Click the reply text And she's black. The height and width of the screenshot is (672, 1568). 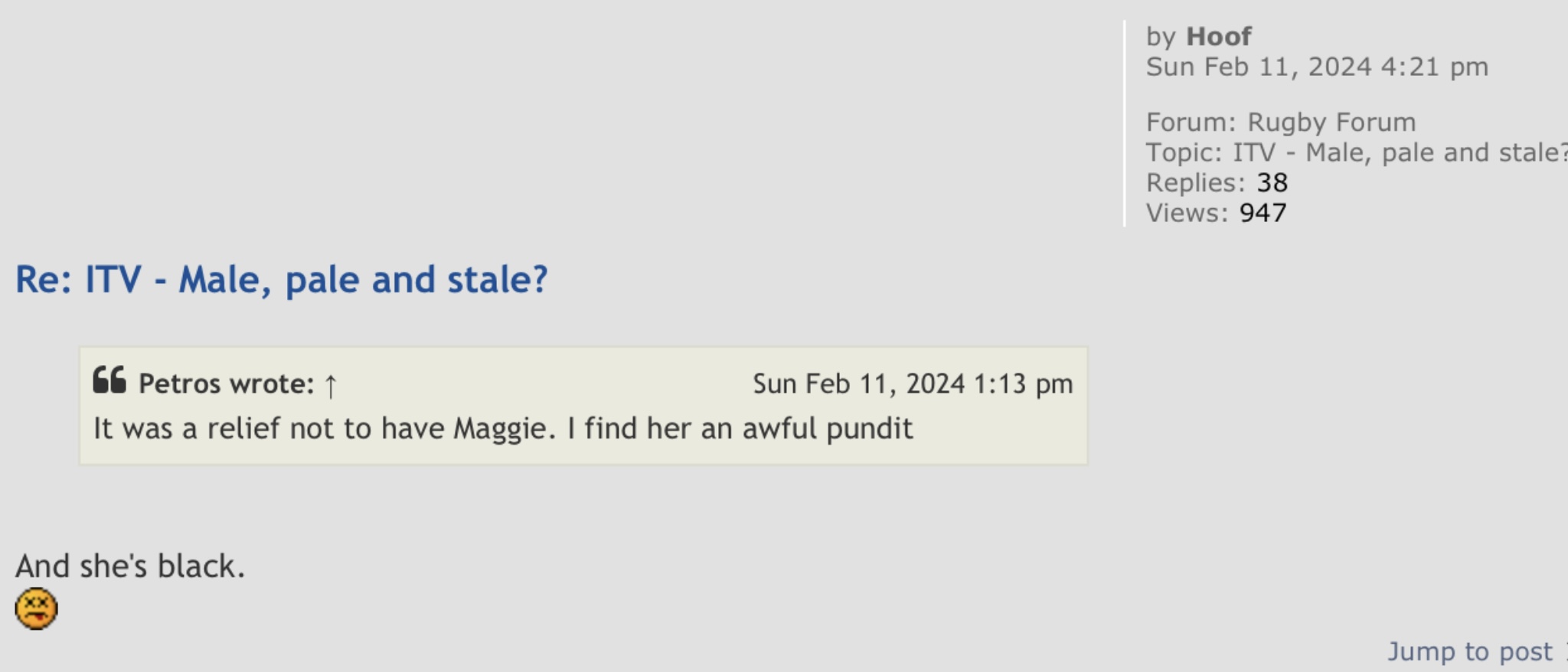pyautogui.click(x=130, y=566)
